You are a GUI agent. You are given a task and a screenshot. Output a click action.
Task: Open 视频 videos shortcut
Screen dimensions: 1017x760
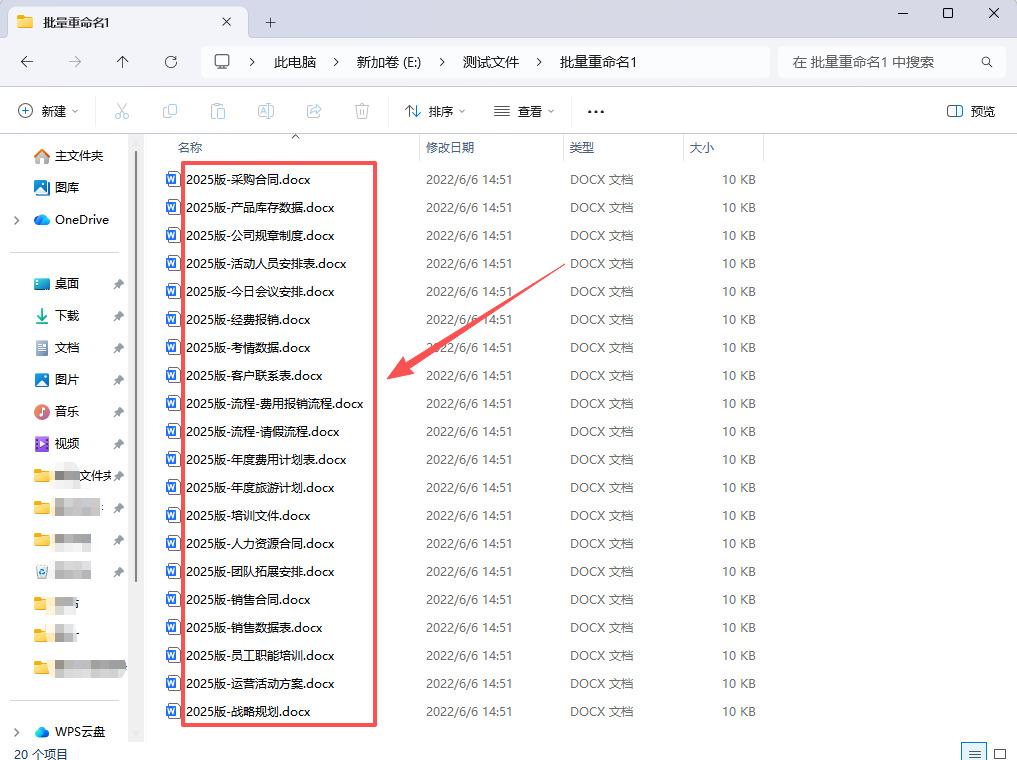coord(57,444)
